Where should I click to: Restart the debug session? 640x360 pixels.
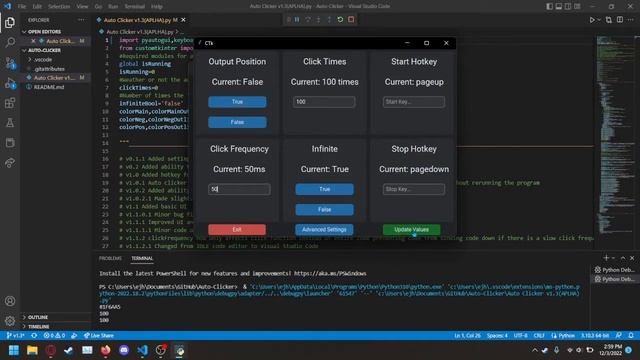pyautogui.click(x=340, y=20)
